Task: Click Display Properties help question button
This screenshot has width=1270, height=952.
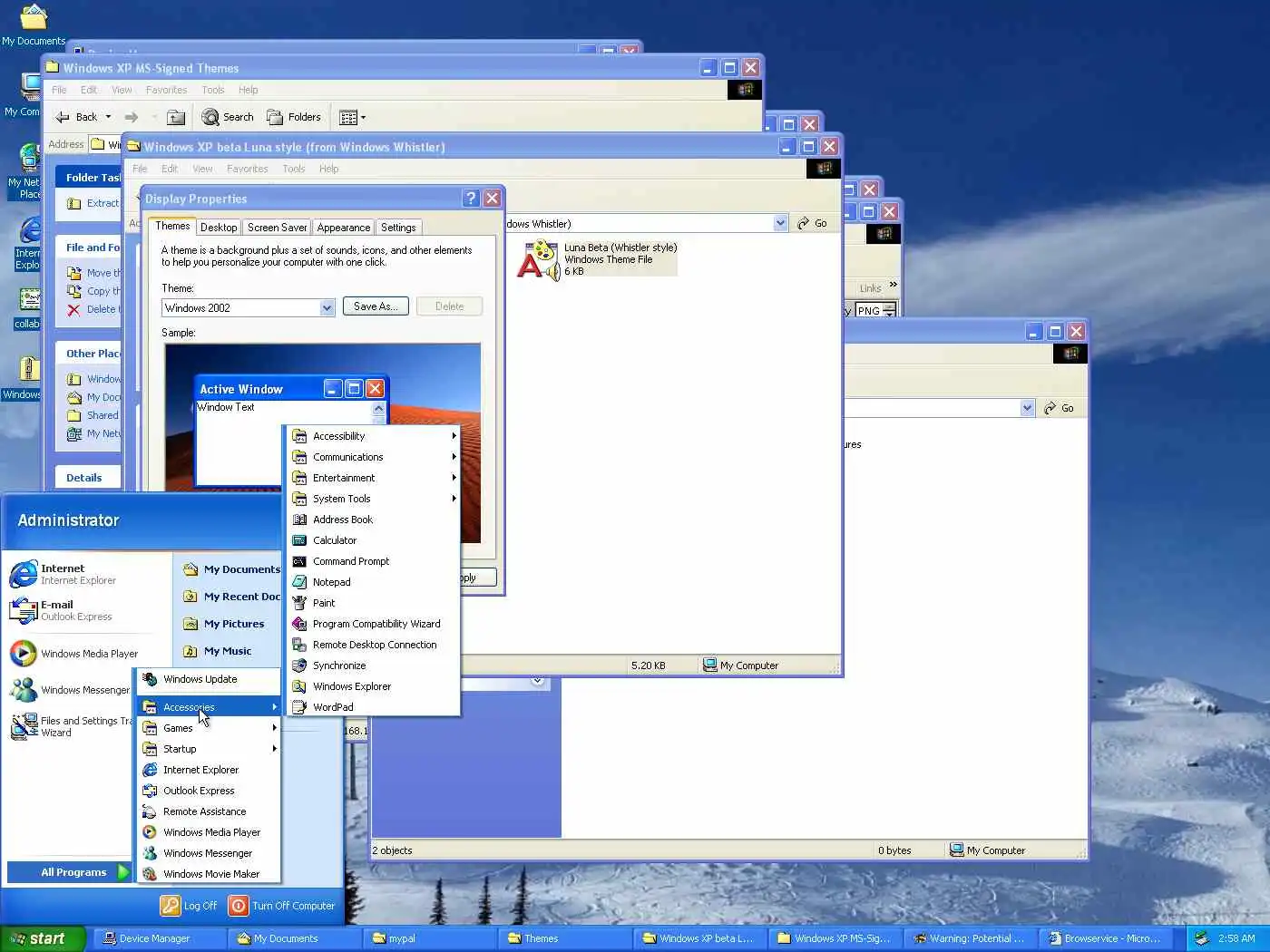Action: (x=471, y=199)
